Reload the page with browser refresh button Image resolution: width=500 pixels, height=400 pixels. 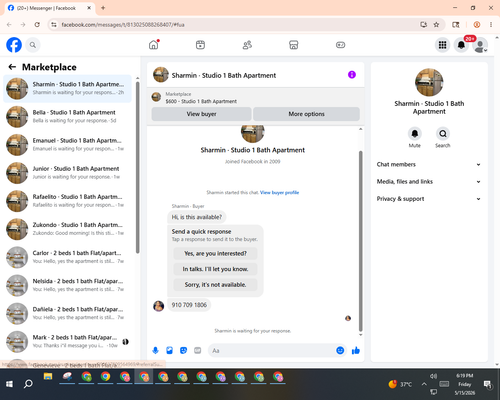(37, 25)
